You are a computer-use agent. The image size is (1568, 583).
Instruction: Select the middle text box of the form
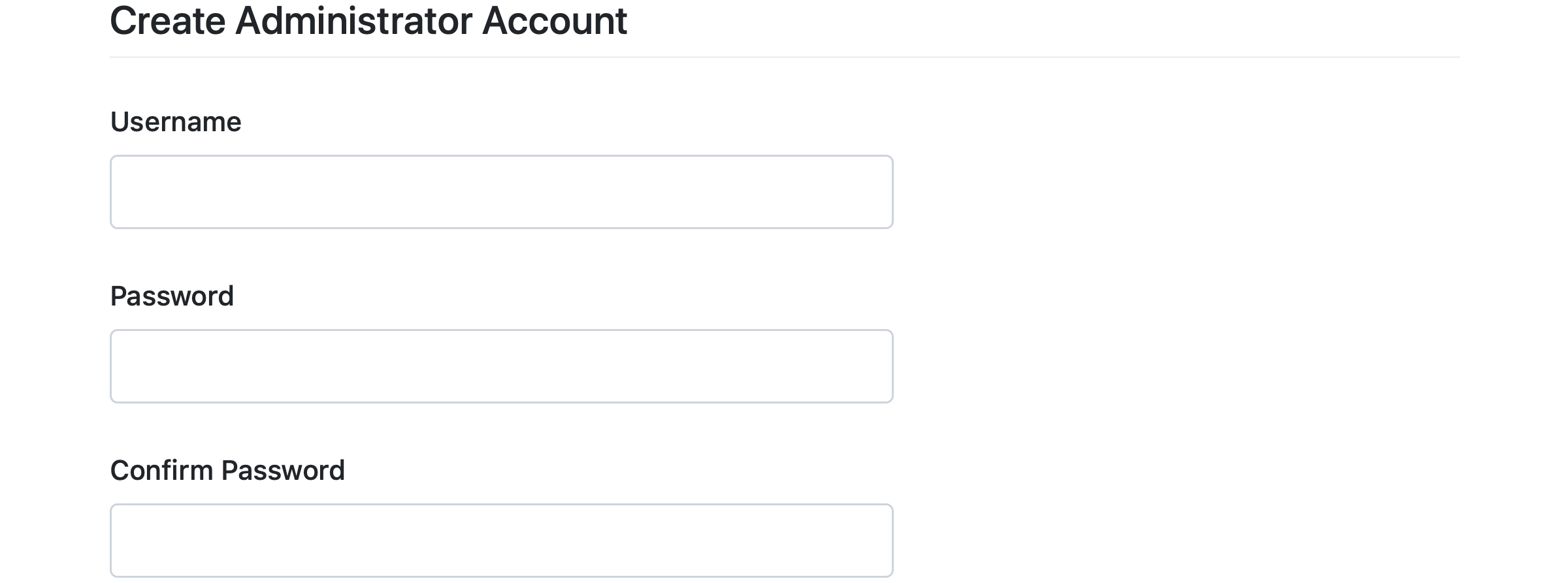point(501,366)
